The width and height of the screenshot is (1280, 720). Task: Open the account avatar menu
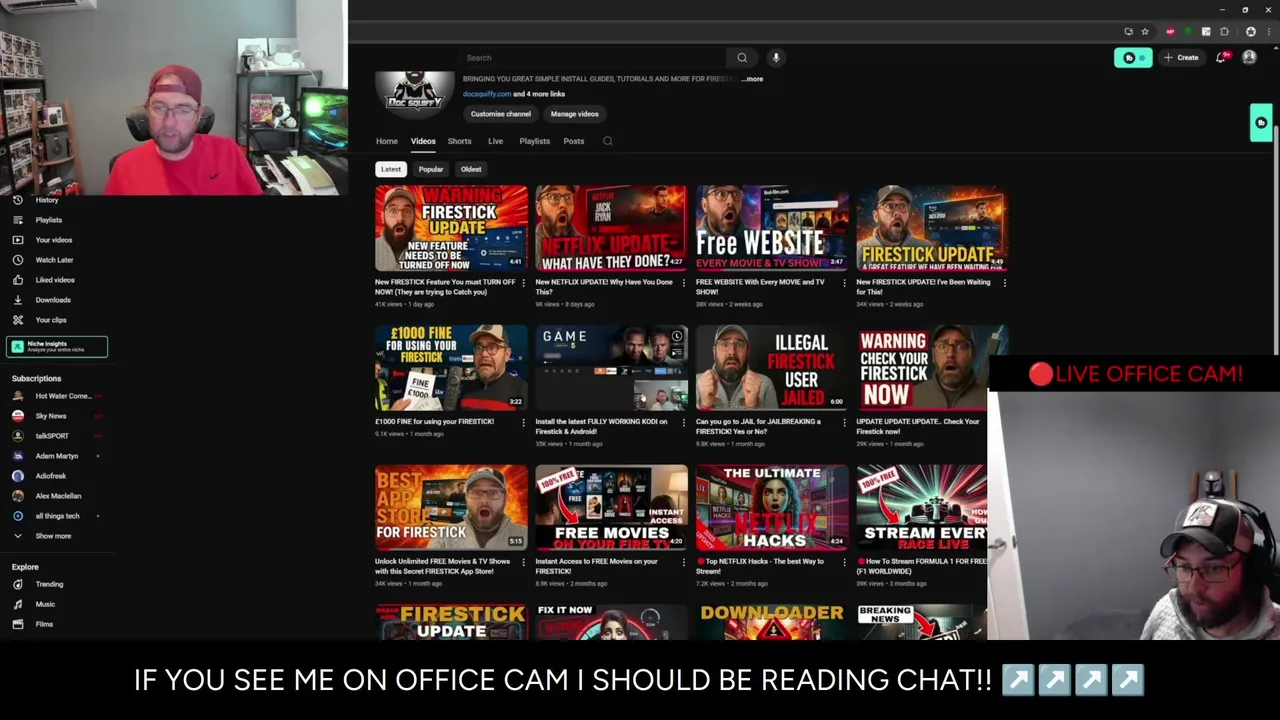tap(1249, 58)
